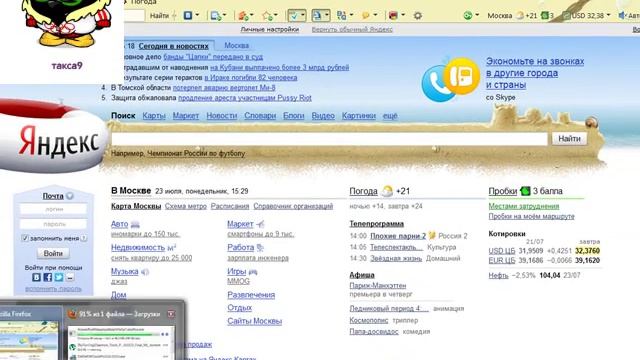Open the Маркет search tab
The width and height of the screenshot is (640, 360).
click(186, 116)
